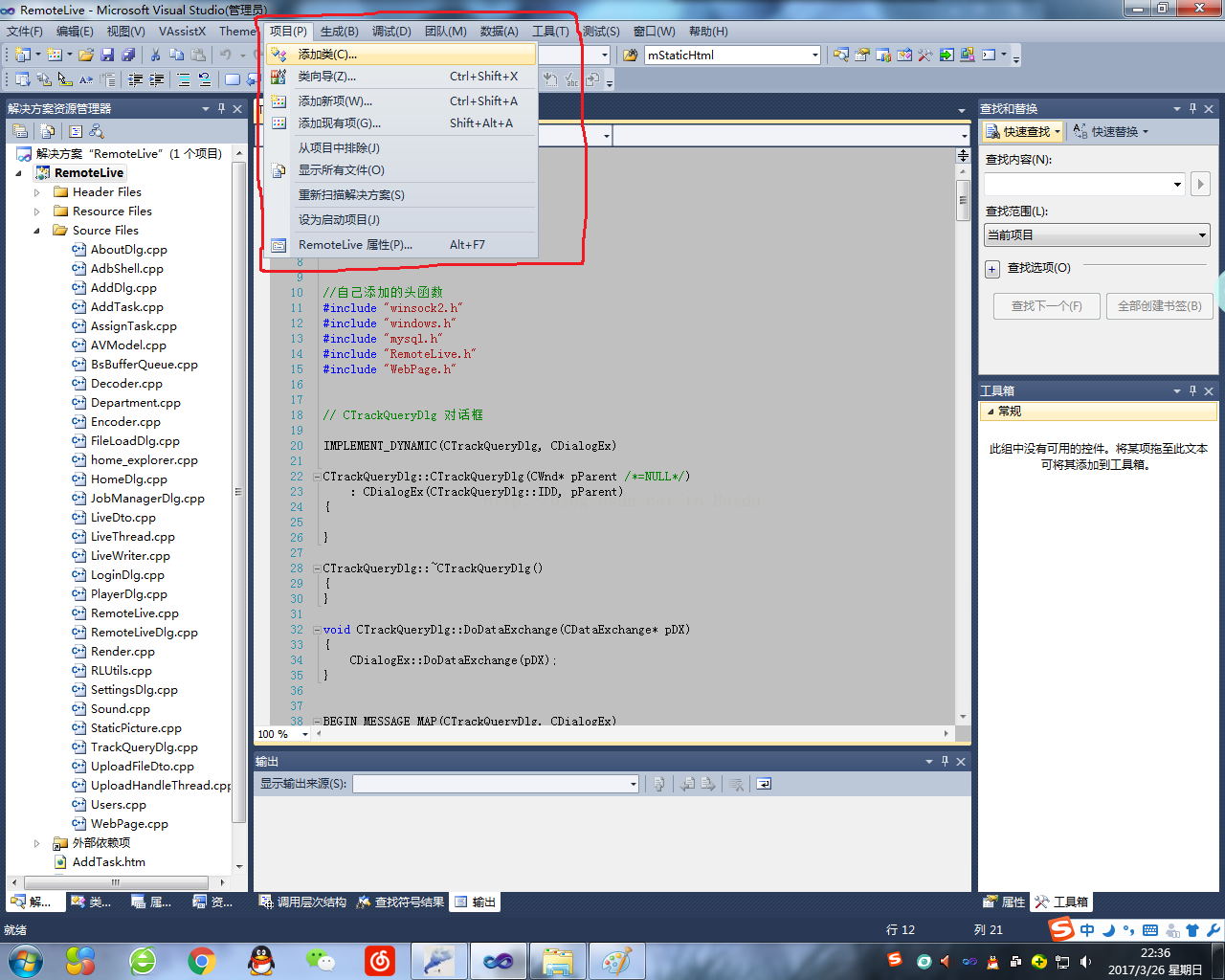This screenshot has height=980, width=1225.
Task: Collapse the RemoteLive project node
Action: point(19,173)
